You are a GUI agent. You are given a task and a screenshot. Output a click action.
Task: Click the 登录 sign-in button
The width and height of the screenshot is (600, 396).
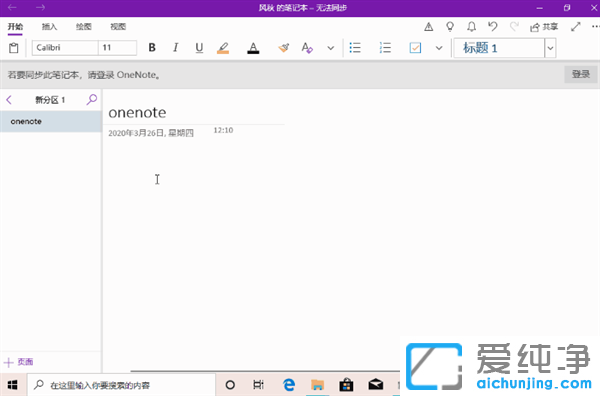(x=580, y=74)
